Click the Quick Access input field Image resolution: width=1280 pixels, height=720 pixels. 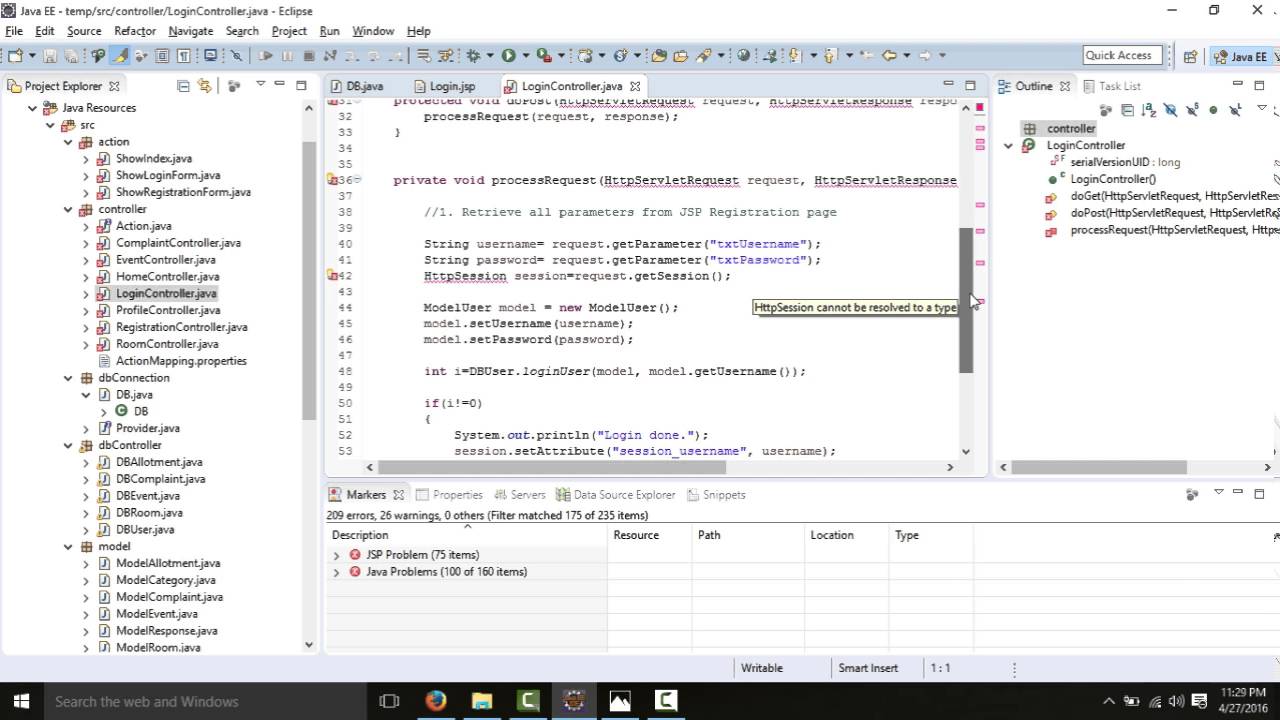pyautogui.click(x=1122, y=56)
